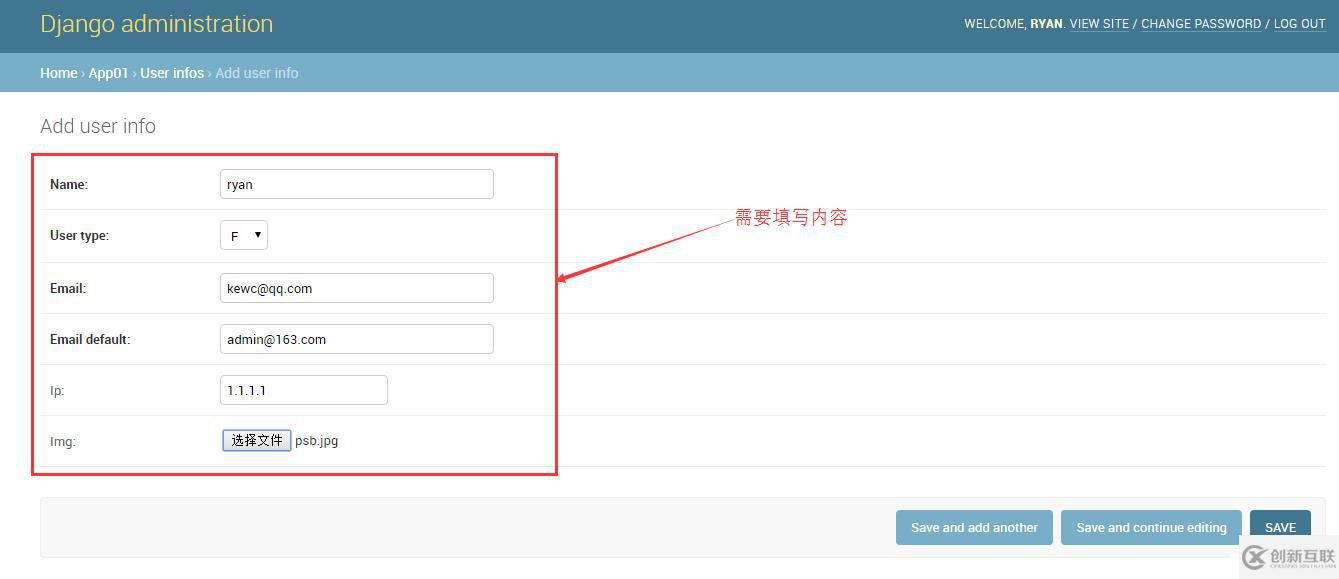Screen dimensions: 1339x579
Task: Click the Email: field label
Action: pyautogui.click(x=68, y=288)
